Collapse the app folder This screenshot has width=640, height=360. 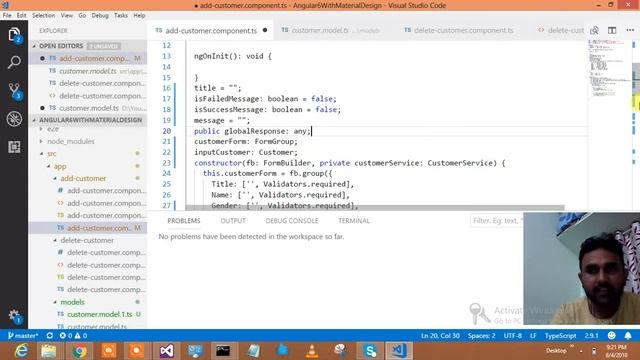coord(60,166)
